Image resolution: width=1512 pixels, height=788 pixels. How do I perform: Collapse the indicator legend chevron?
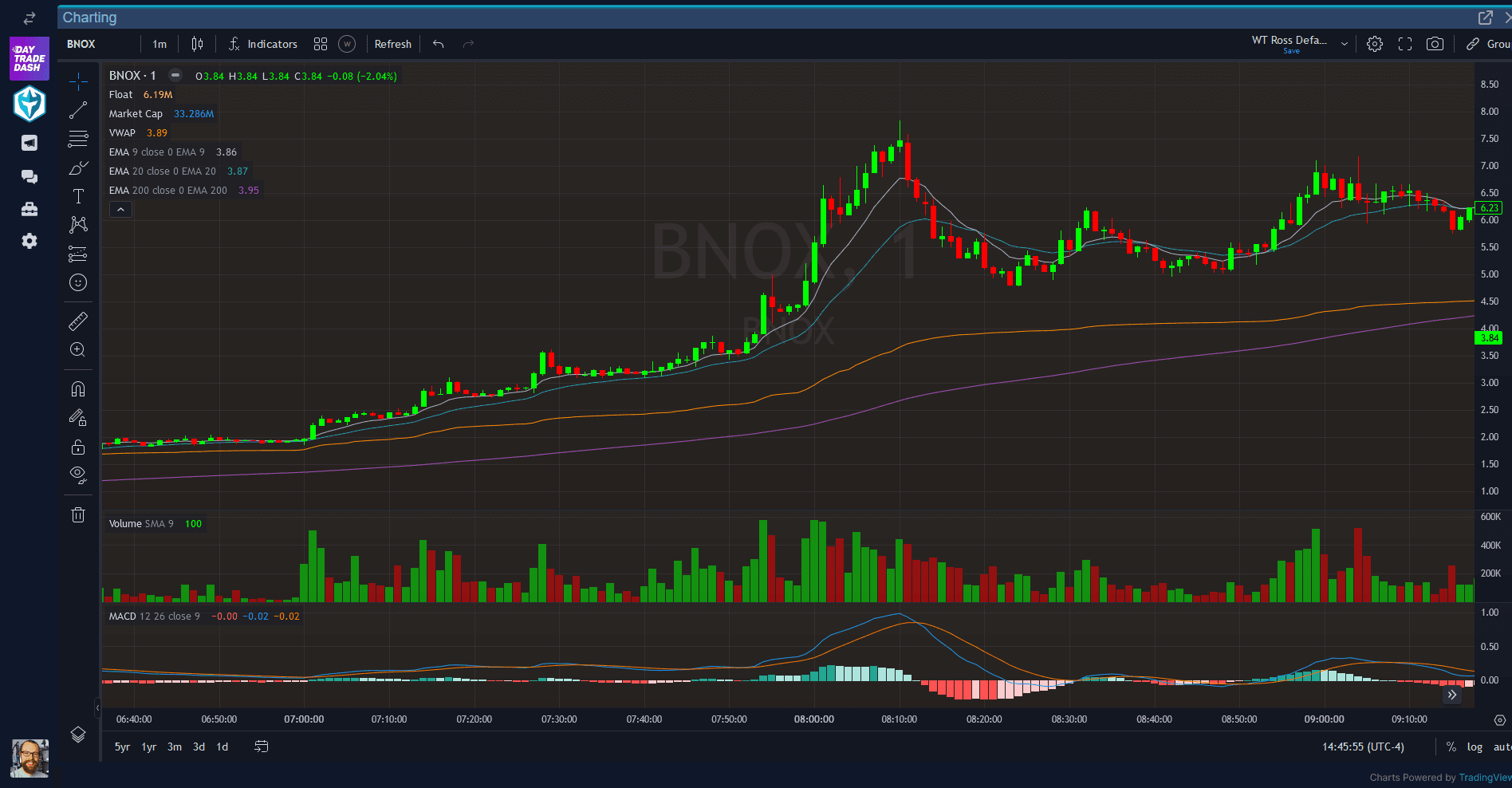coord(120,209)
